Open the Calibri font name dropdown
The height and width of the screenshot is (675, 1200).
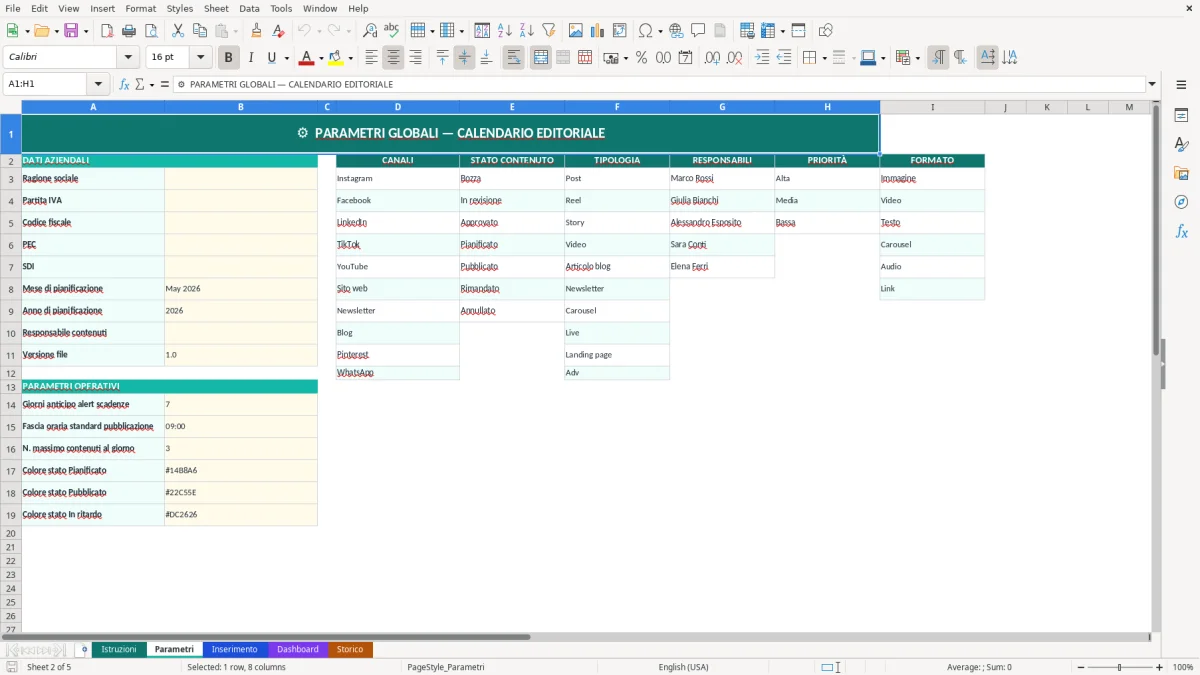[127, 57]
